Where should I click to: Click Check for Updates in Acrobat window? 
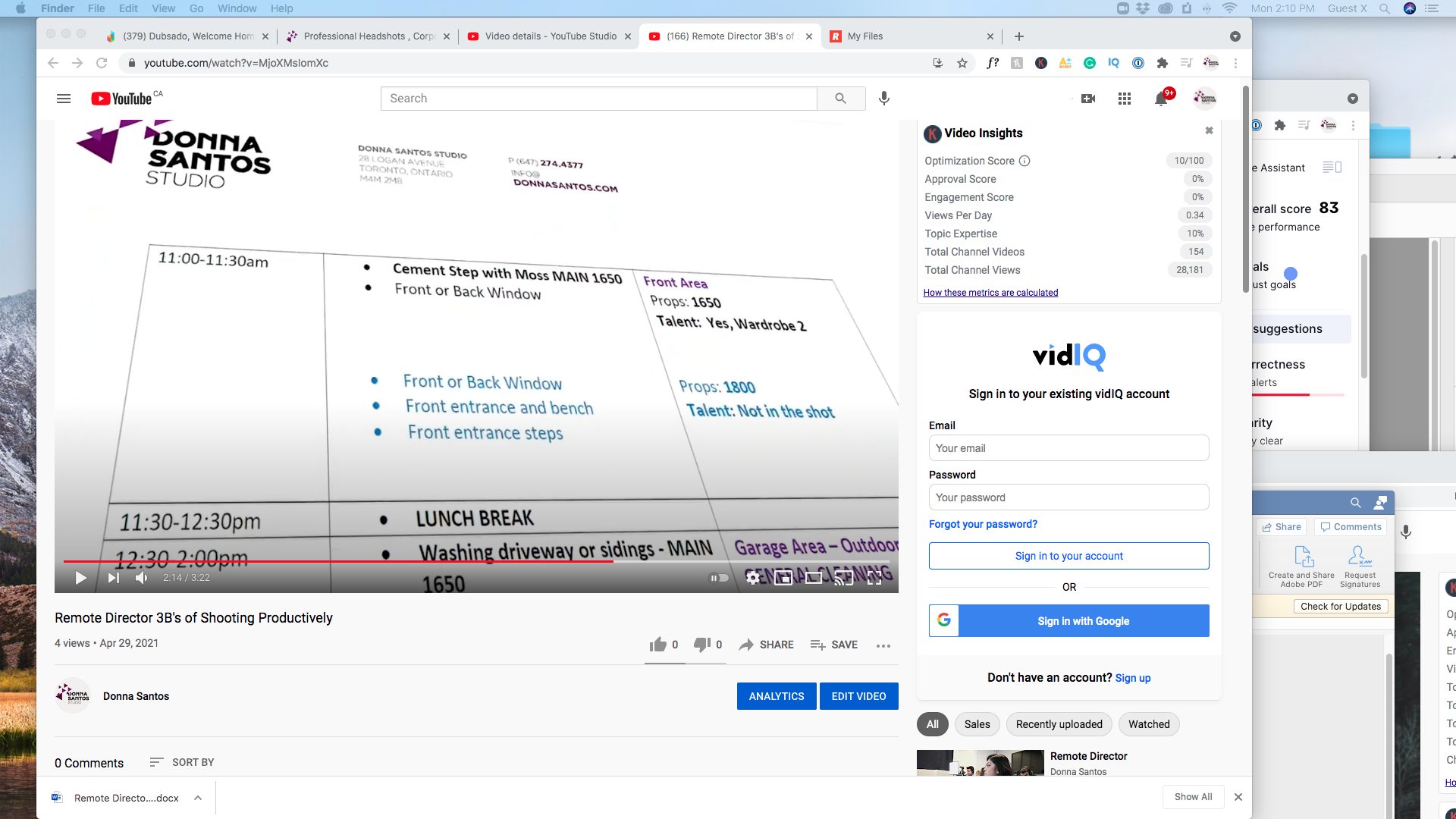(x=1340, y=607)
